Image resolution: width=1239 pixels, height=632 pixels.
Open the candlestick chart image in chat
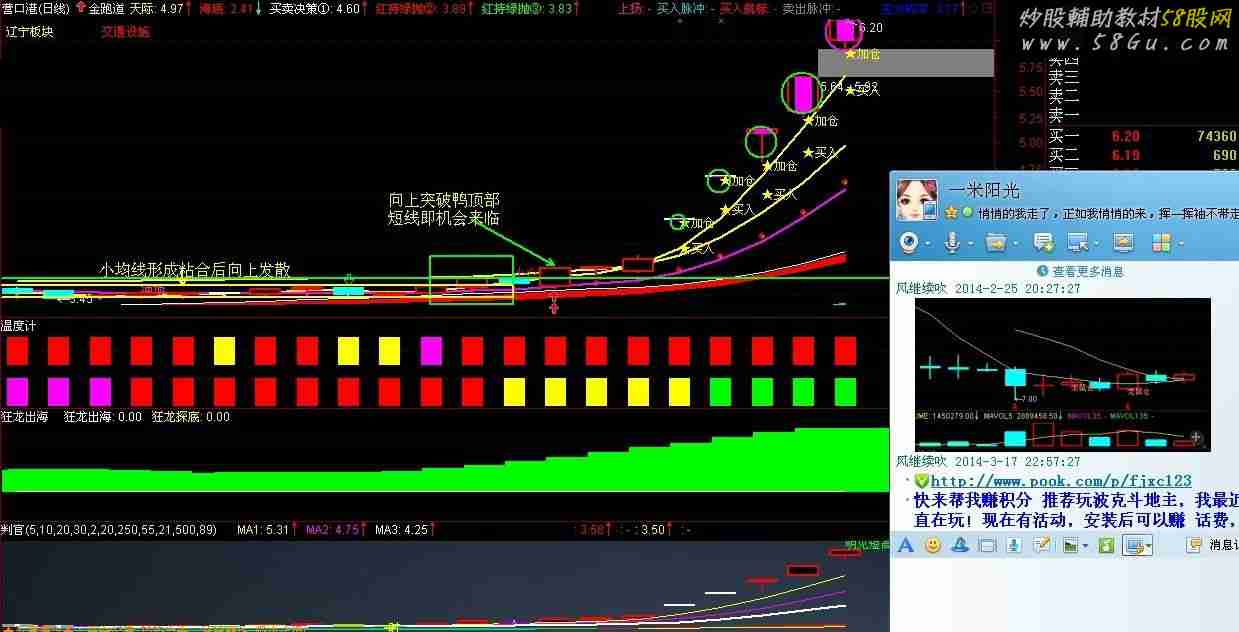click(x=1062, y=375)
